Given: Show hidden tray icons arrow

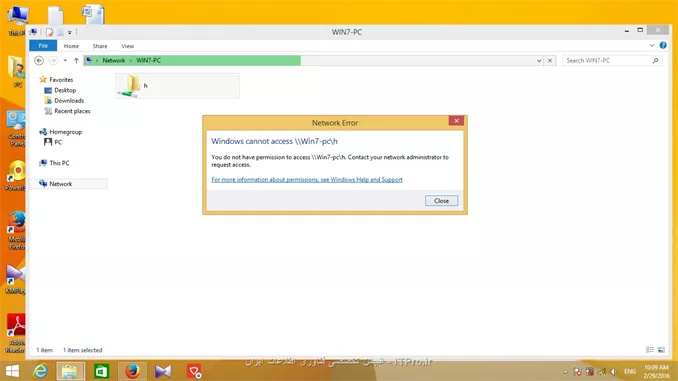Looking at the screenshot, I should (x=566, y=372).
